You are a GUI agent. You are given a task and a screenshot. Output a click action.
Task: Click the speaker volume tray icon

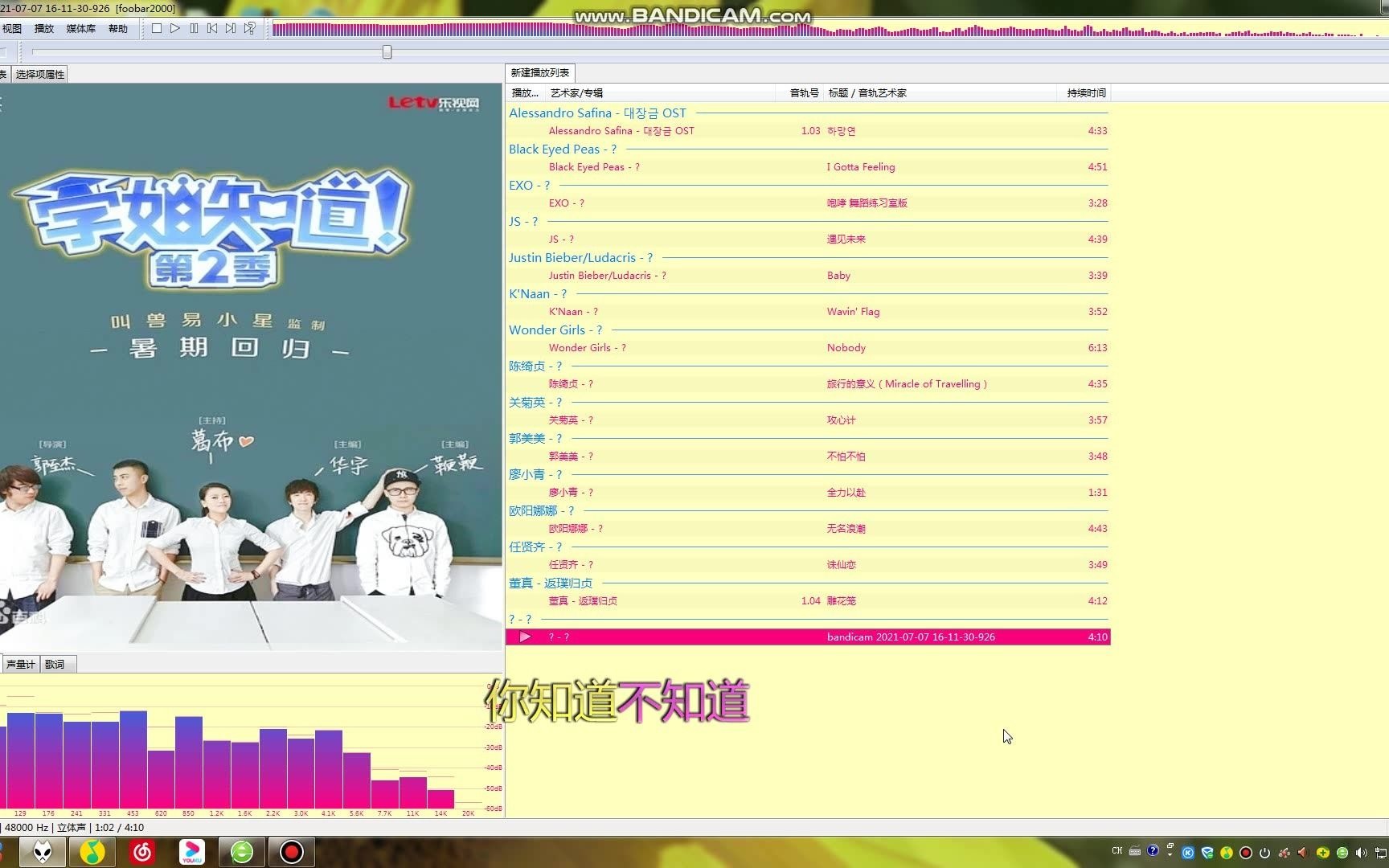[x=1361, y=853]
